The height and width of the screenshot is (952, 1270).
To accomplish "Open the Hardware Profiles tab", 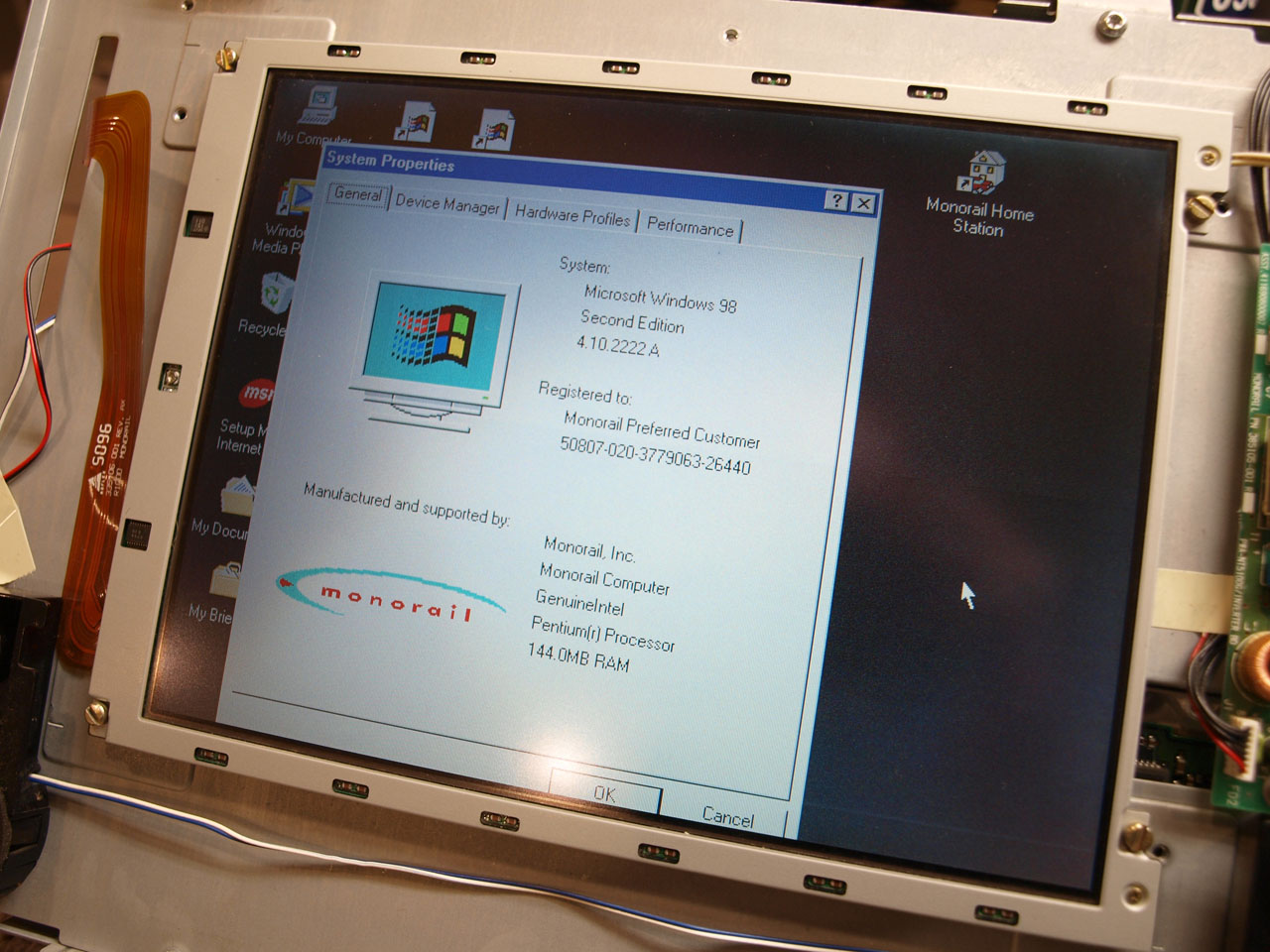I will point(572,215).
